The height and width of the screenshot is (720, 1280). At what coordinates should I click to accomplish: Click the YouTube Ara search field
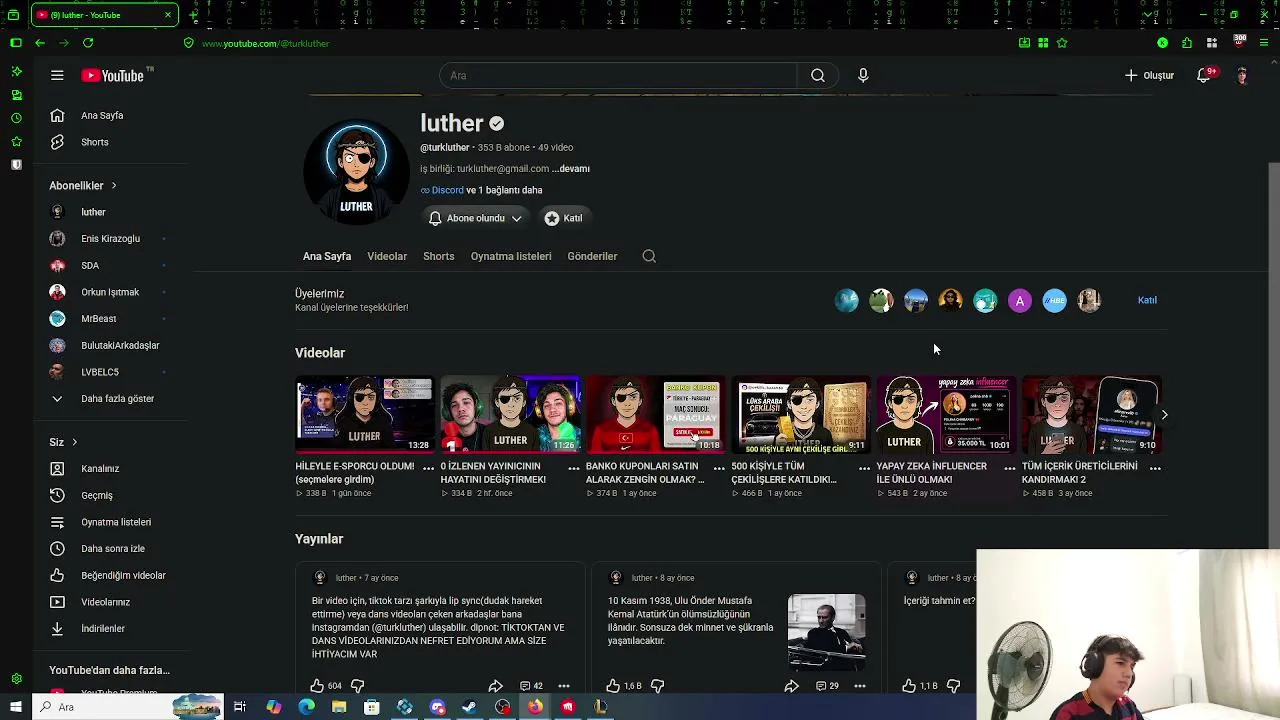[x=618, y=75]
